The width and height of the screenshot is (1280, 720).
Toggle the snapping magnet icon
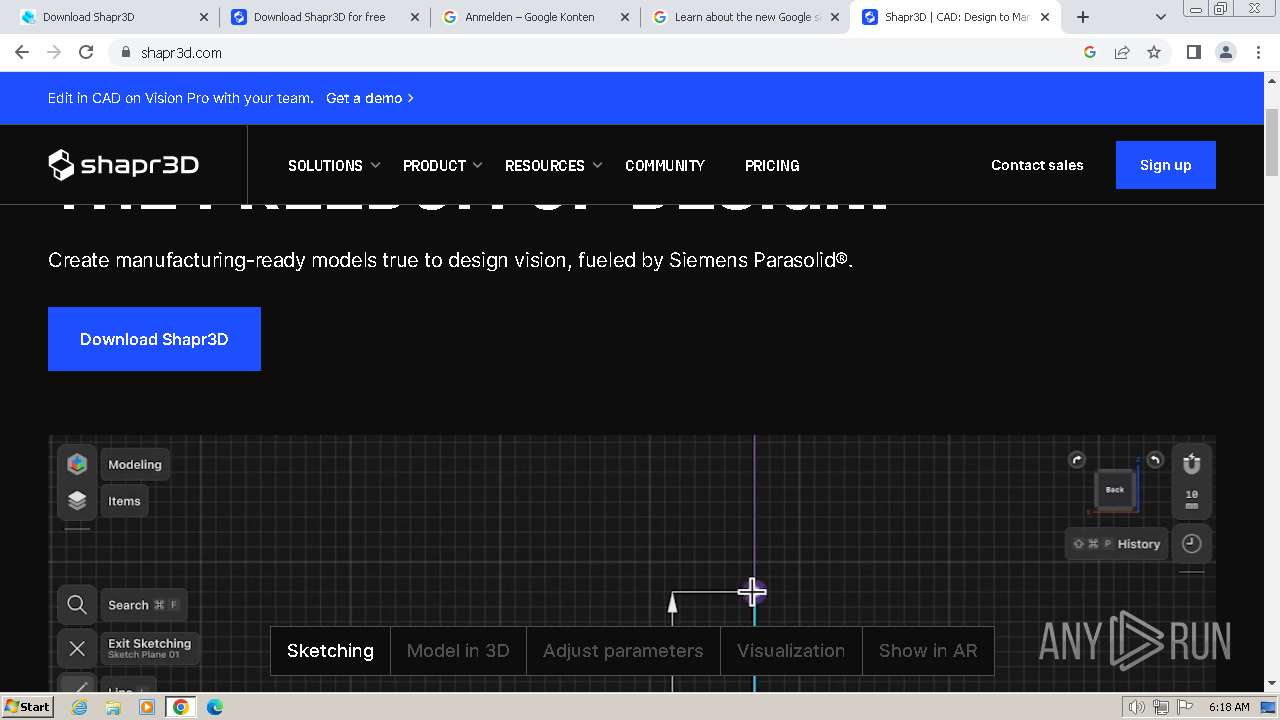coord(1191,464)
